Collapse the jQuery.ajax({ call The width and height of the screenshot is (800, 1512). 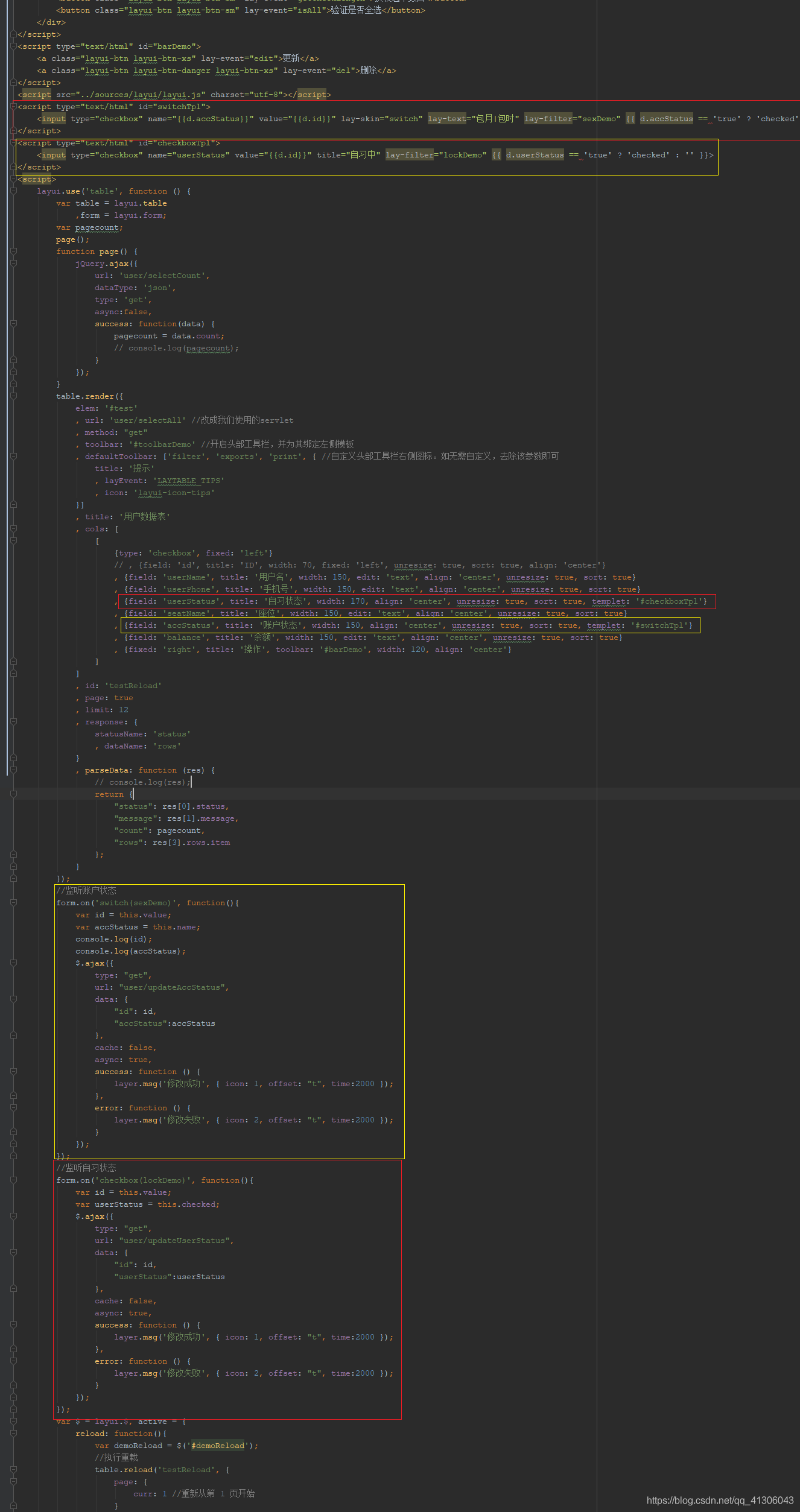[13, 264]
